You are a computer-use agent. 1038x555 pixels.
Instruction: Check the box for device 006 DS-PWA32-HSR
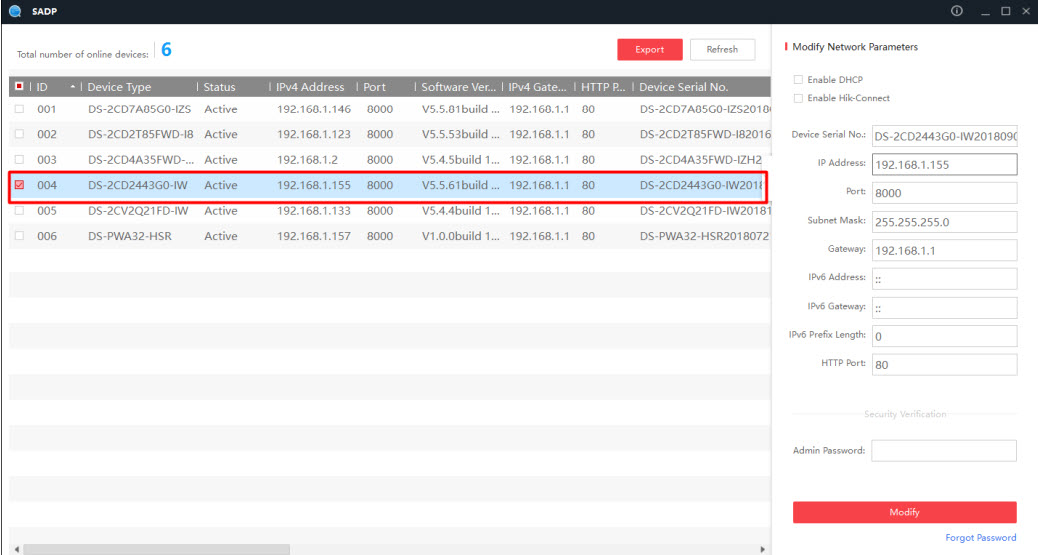pos(19,236)
